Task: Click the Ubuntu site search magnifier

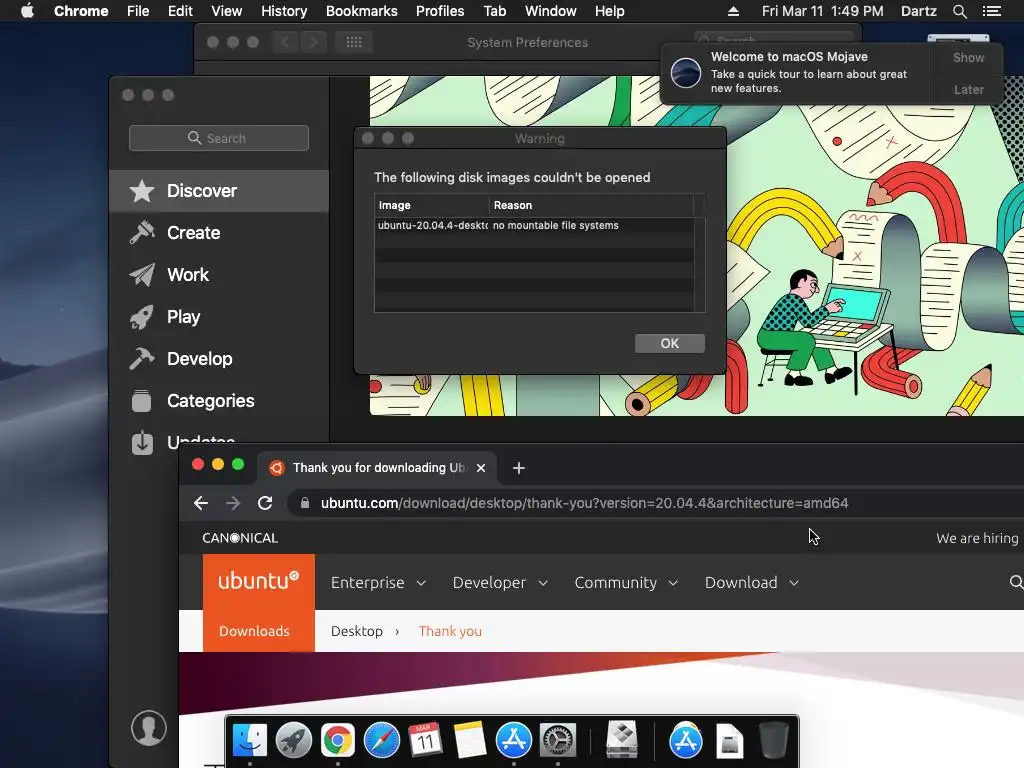Action: point(1016,582)
